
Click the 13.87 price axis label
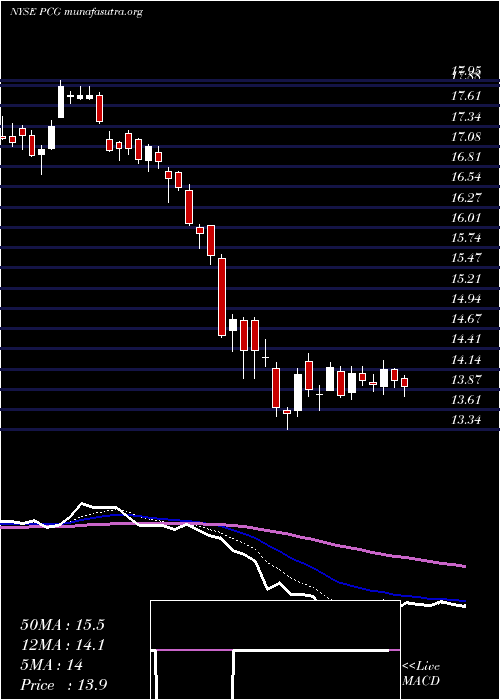[466, 380]
